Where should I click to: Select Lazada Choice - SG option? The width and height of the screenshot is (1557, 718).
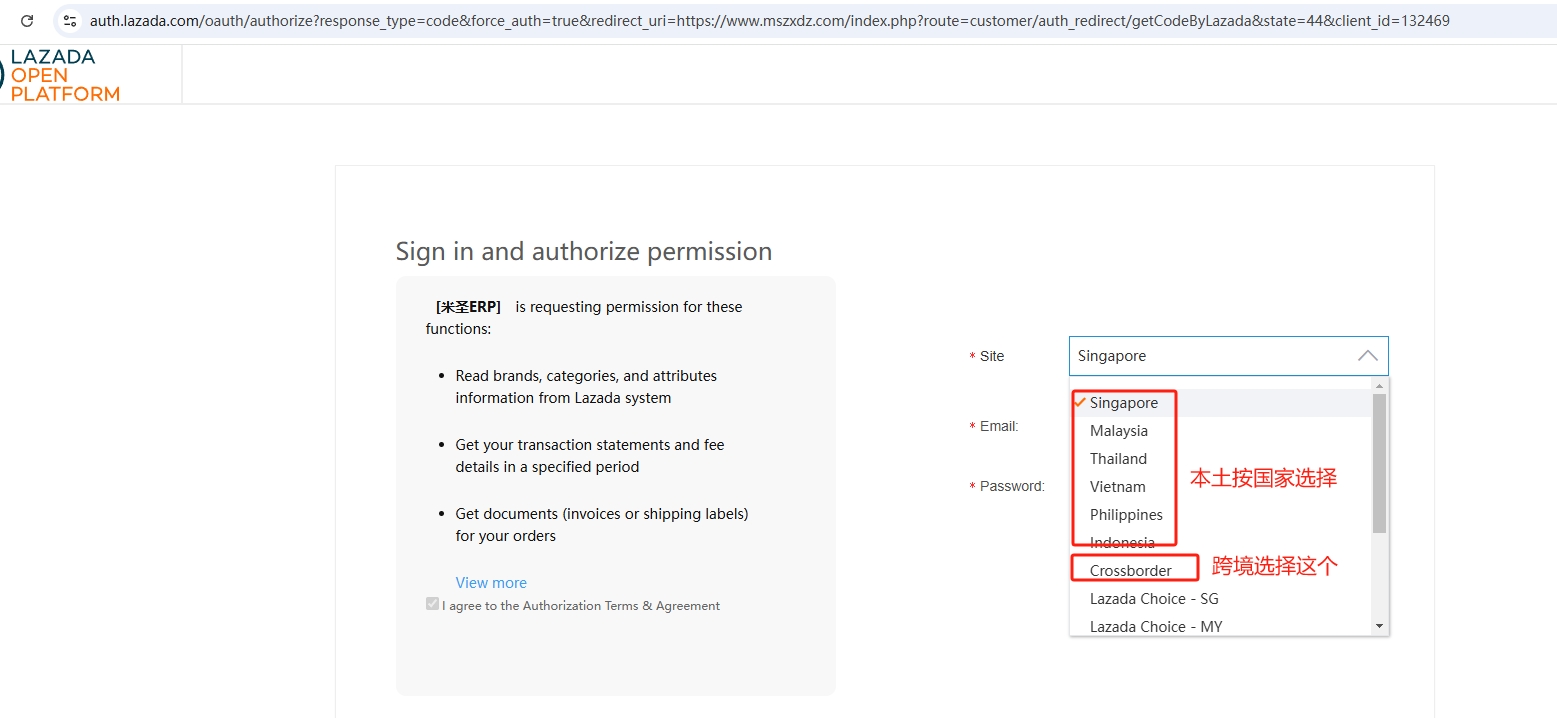click(x=1154, y=599)
